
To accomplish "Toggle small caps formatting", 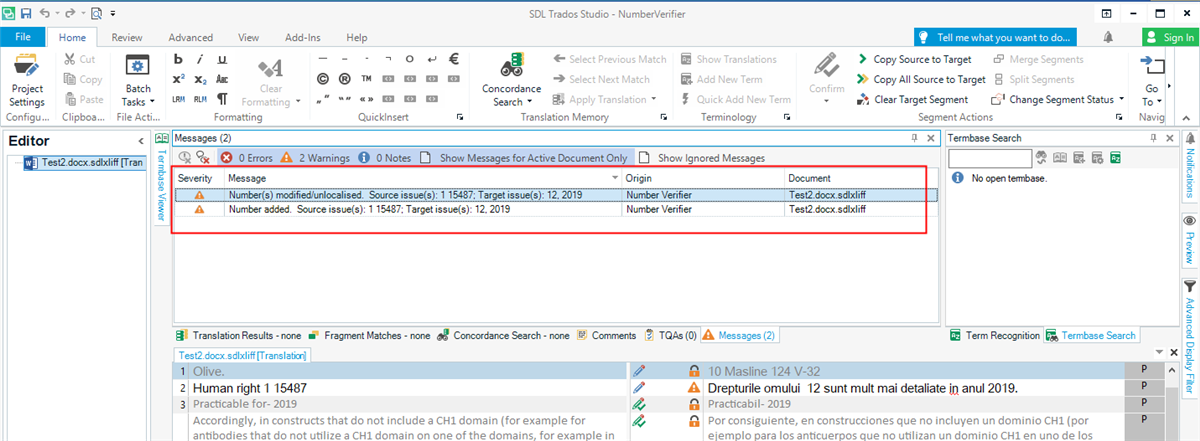I will point(222,79).
